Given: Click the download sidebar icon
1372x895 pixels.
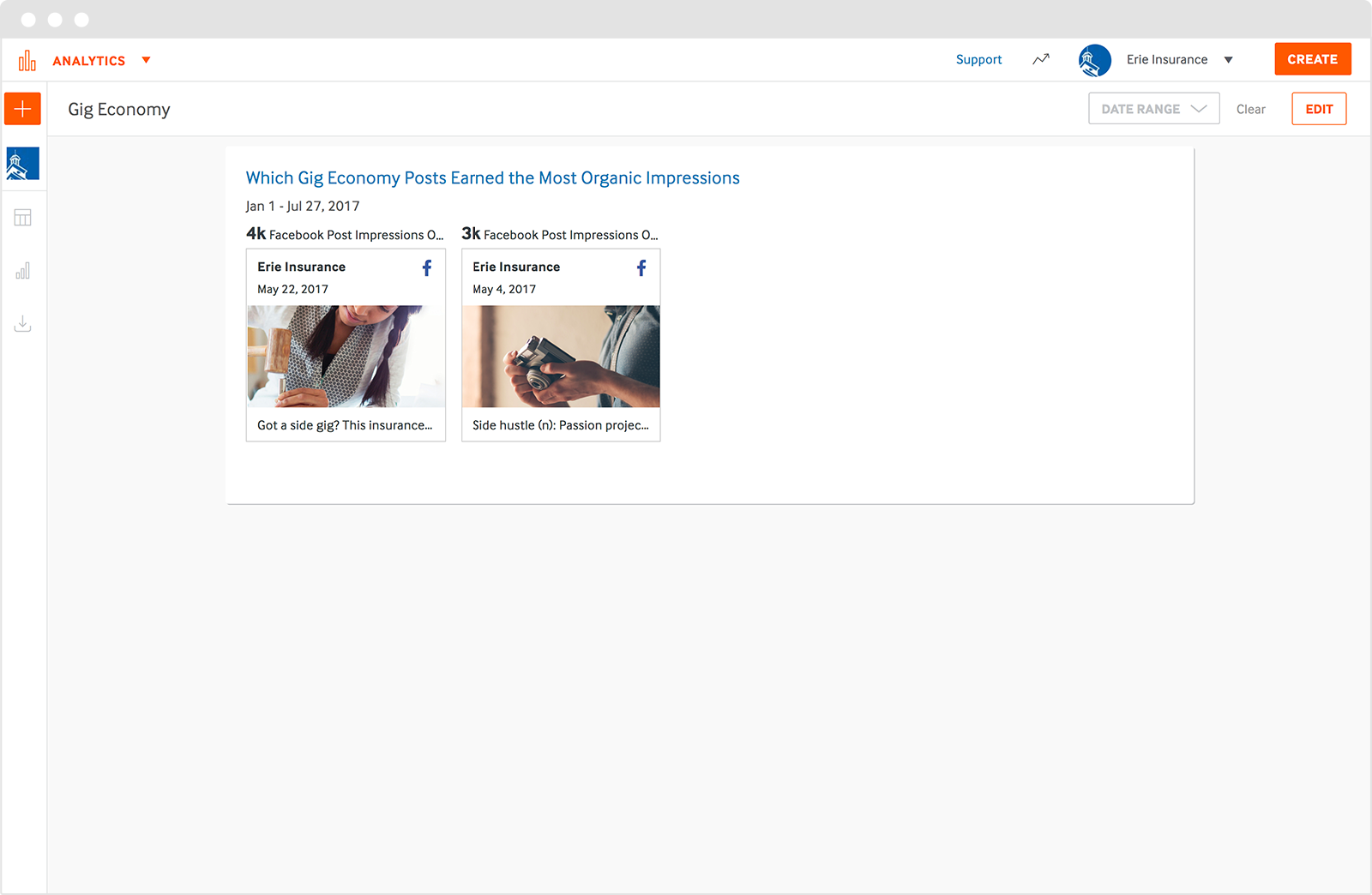Looking at the screenshot, I should coord(23,324).
